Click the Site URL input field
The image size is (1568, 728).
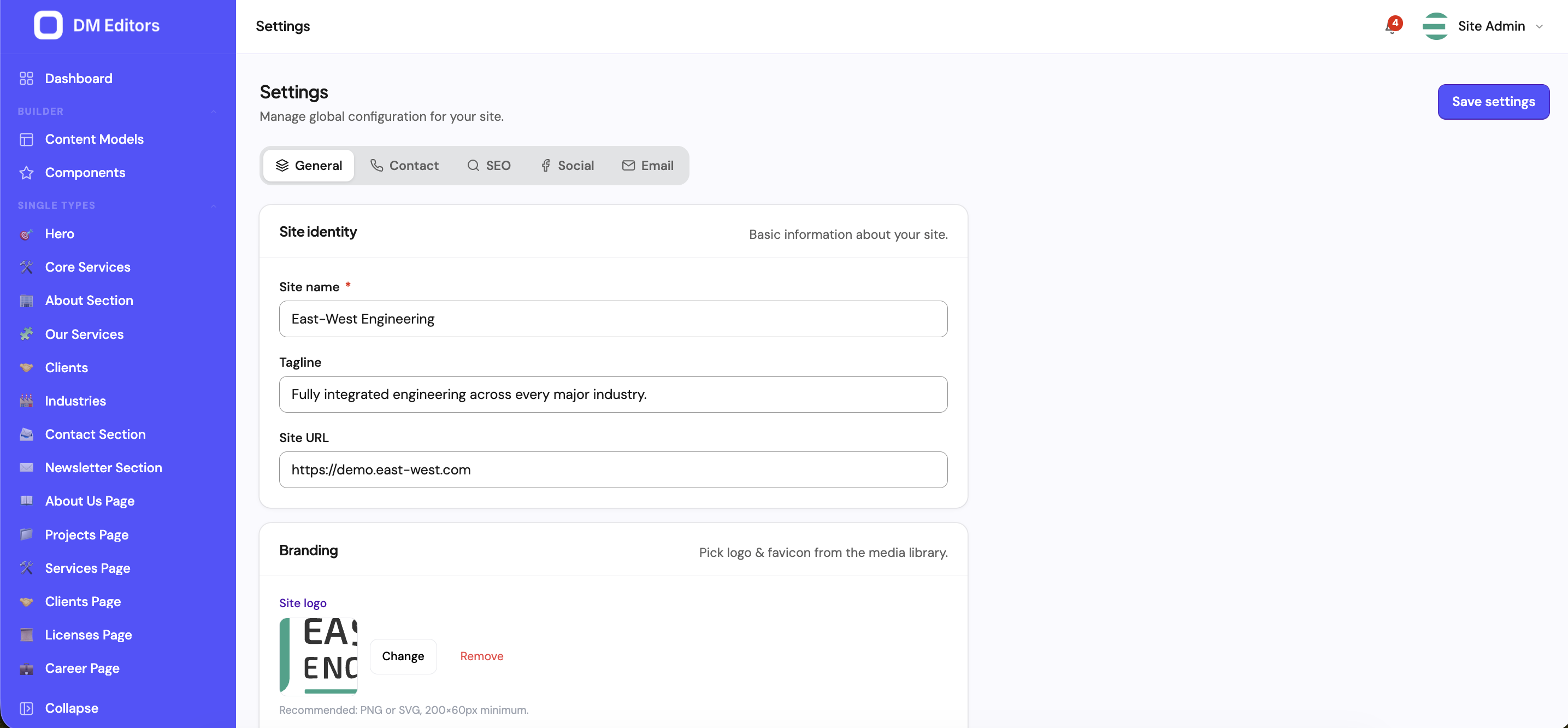[x=613, y=470]
